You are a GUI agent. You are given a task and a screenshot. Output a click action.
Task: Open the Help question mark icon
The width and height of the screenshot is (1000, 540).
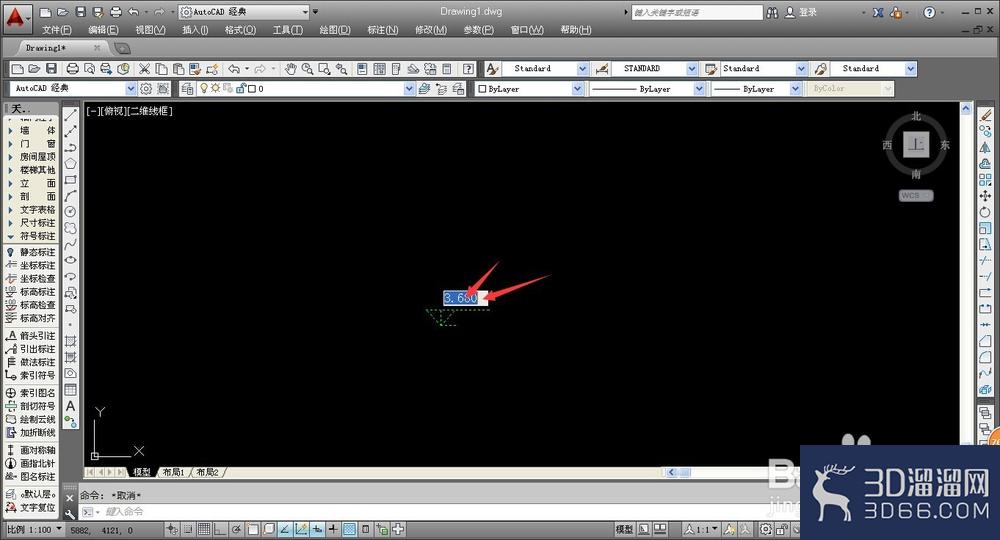pos(468,69)
